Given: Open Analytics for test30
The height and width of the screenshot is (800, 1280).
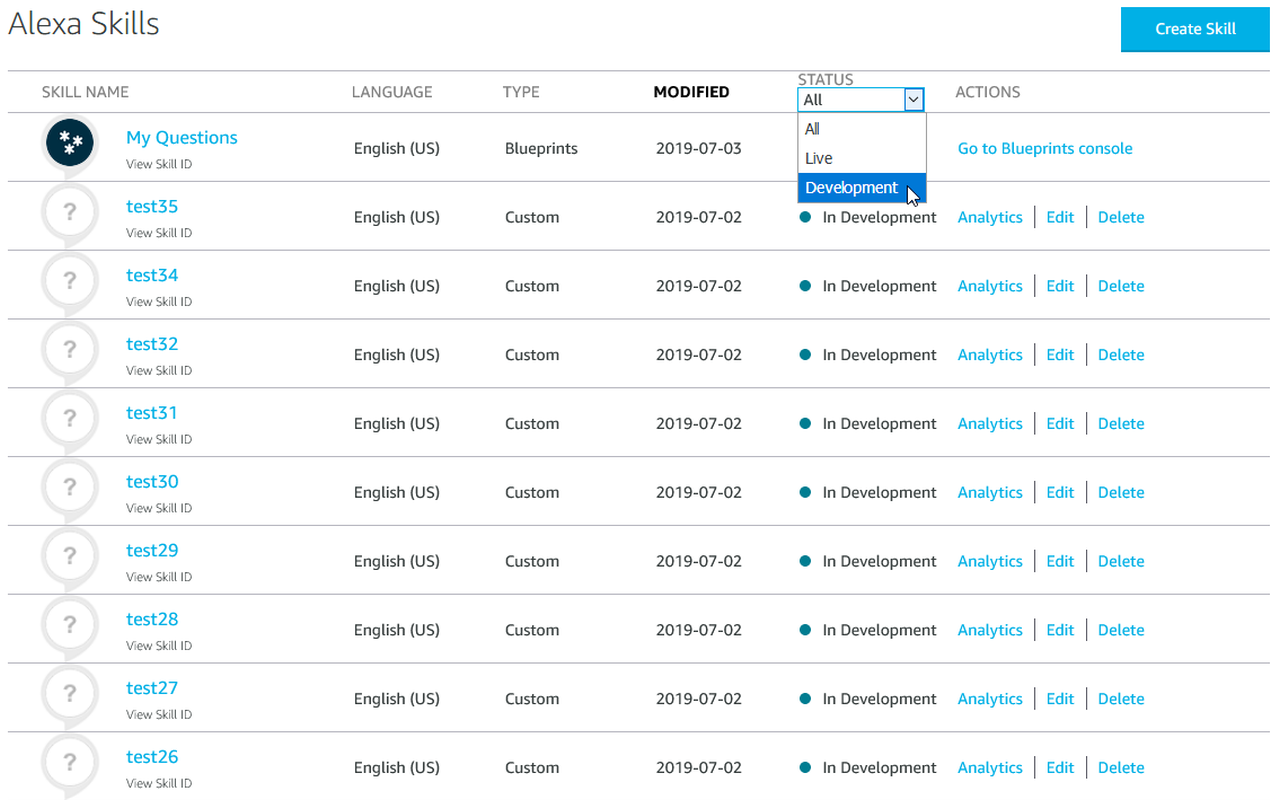Looking at the screenshot, I should click(x=990, y=493).
